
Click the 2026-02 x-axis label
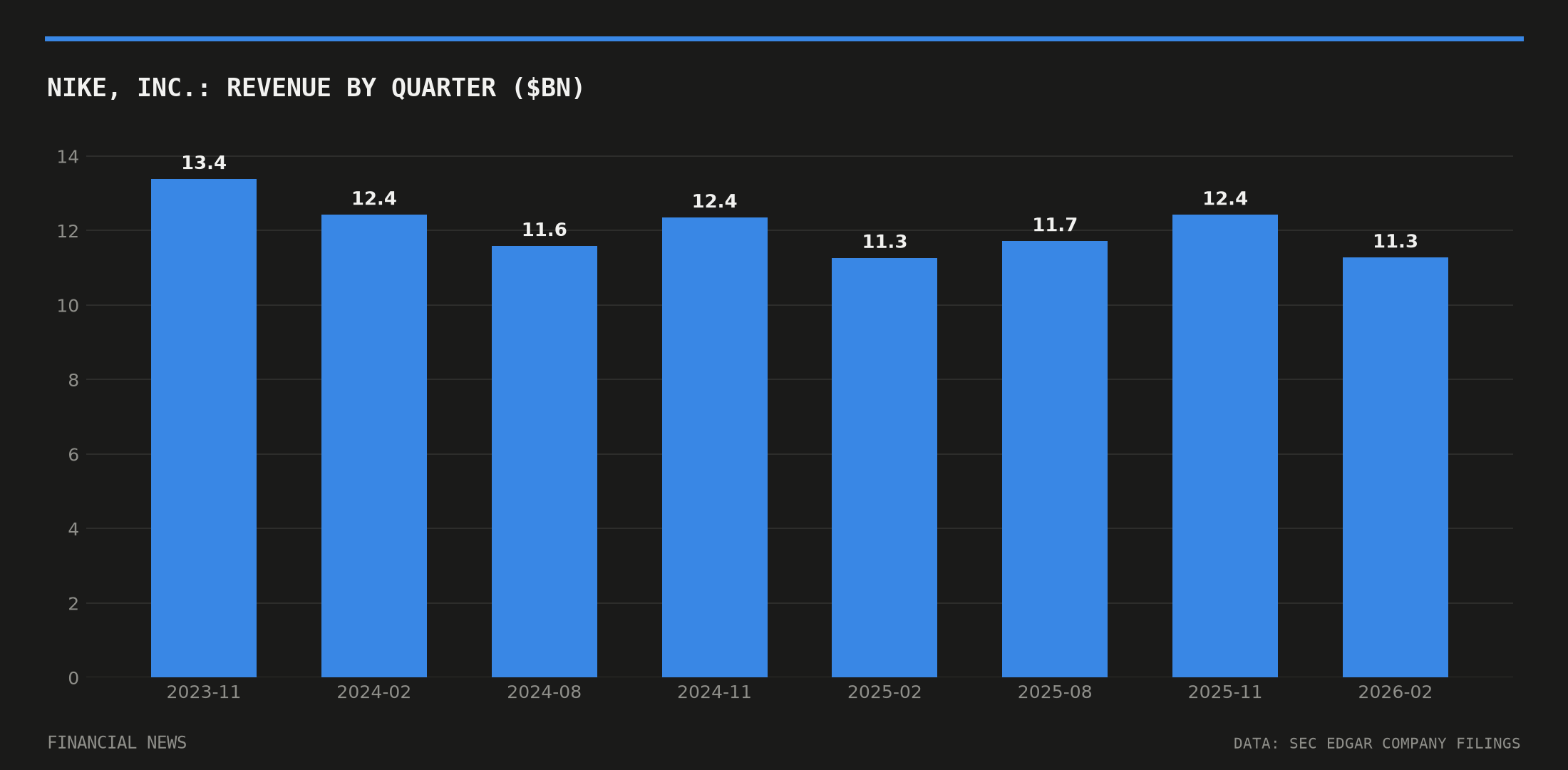(1396, 692)
